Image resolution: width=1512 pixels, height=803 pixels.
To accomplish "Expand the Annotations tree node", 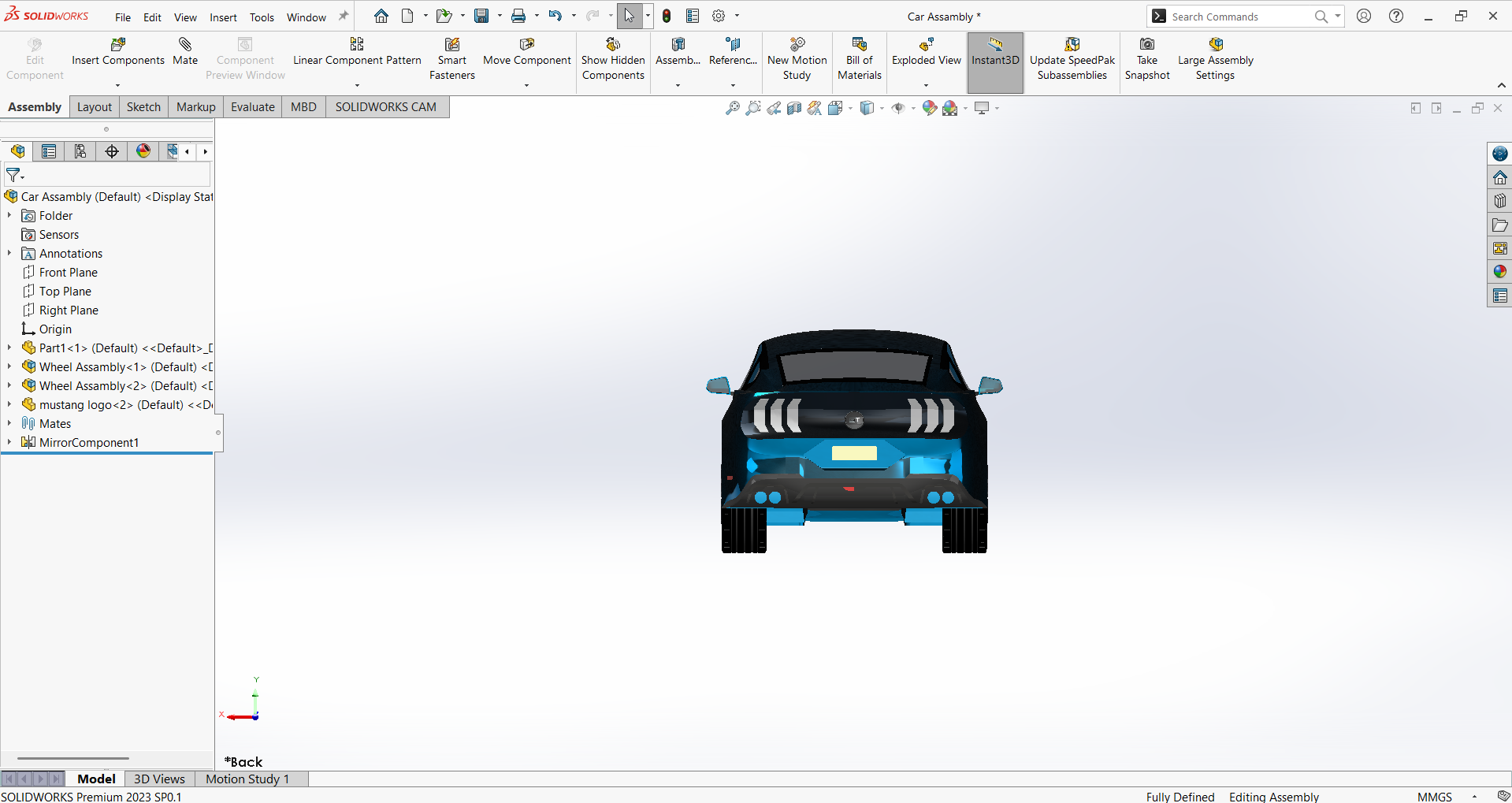I will point(9,253).
